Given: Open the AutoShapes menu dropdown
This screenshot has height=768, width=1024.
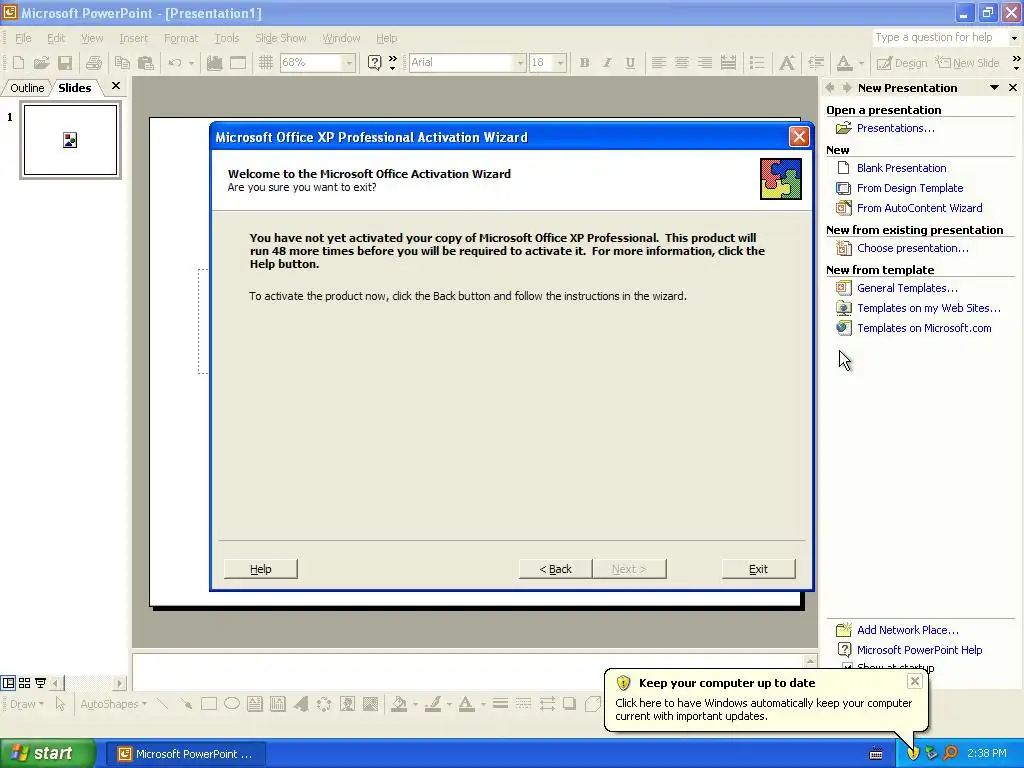Looking at the screenshot, I should (x=113, y=704).
